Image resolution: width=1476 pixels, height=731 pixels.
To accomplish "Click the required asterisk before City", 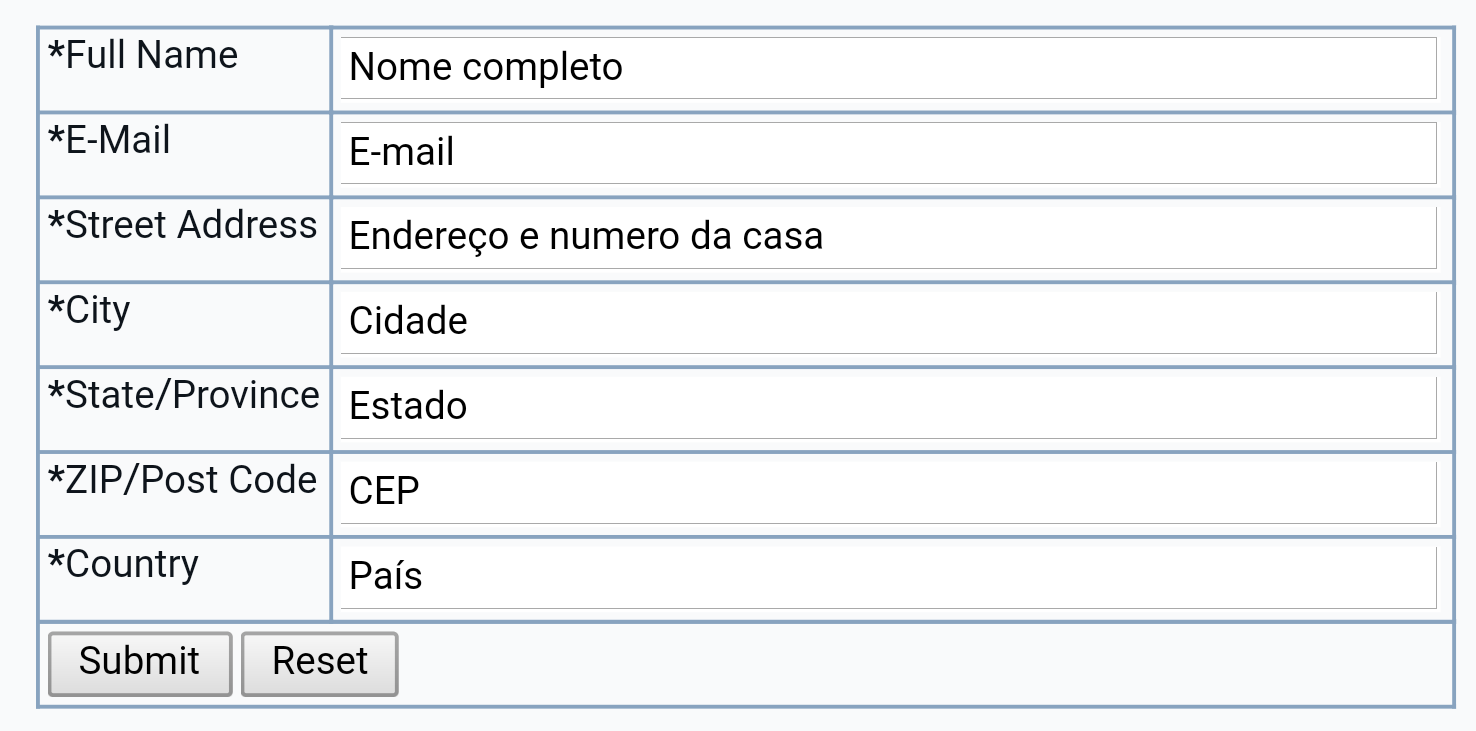I will pyautogui.click(x=56, y=306).
